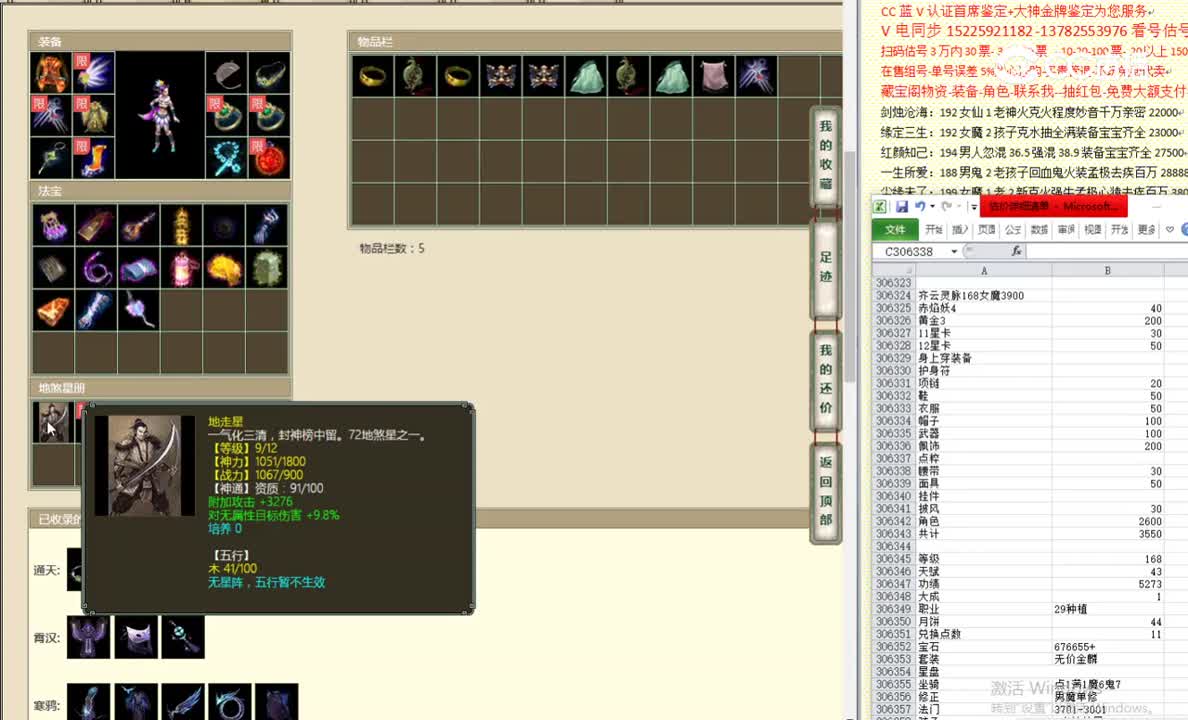
Task: Select the pink cloth item in inventory bar
Action: pos(713,76)
